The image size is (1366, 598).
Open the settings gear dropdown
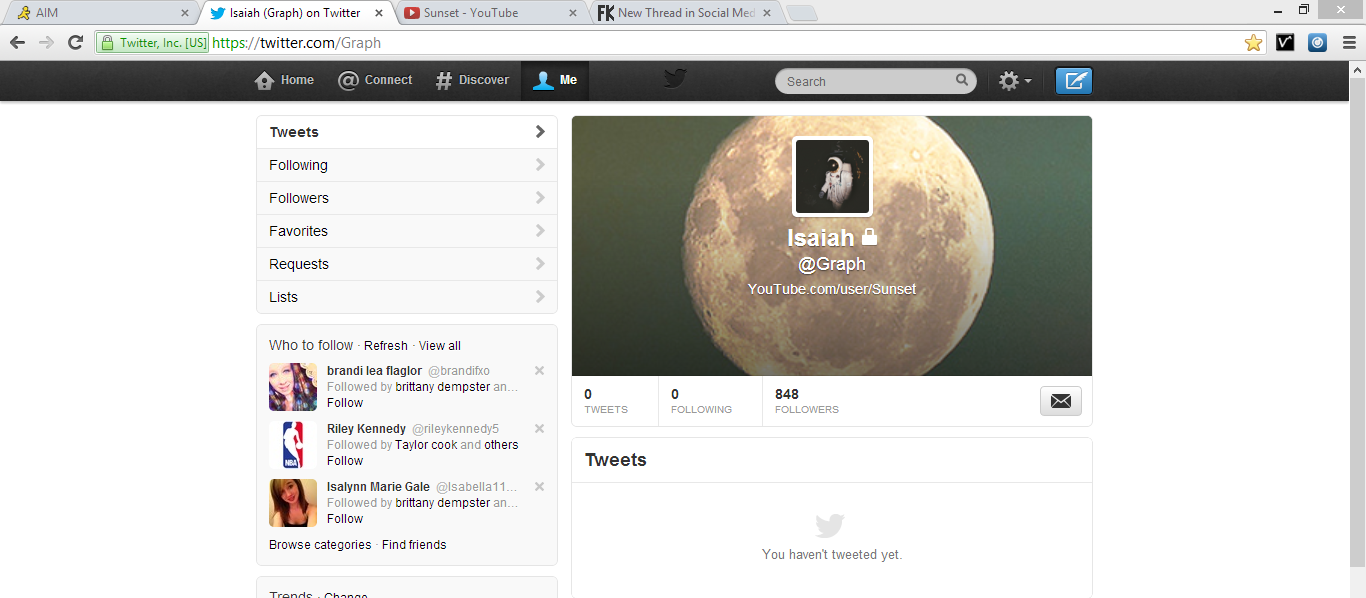coord(1015,81)
